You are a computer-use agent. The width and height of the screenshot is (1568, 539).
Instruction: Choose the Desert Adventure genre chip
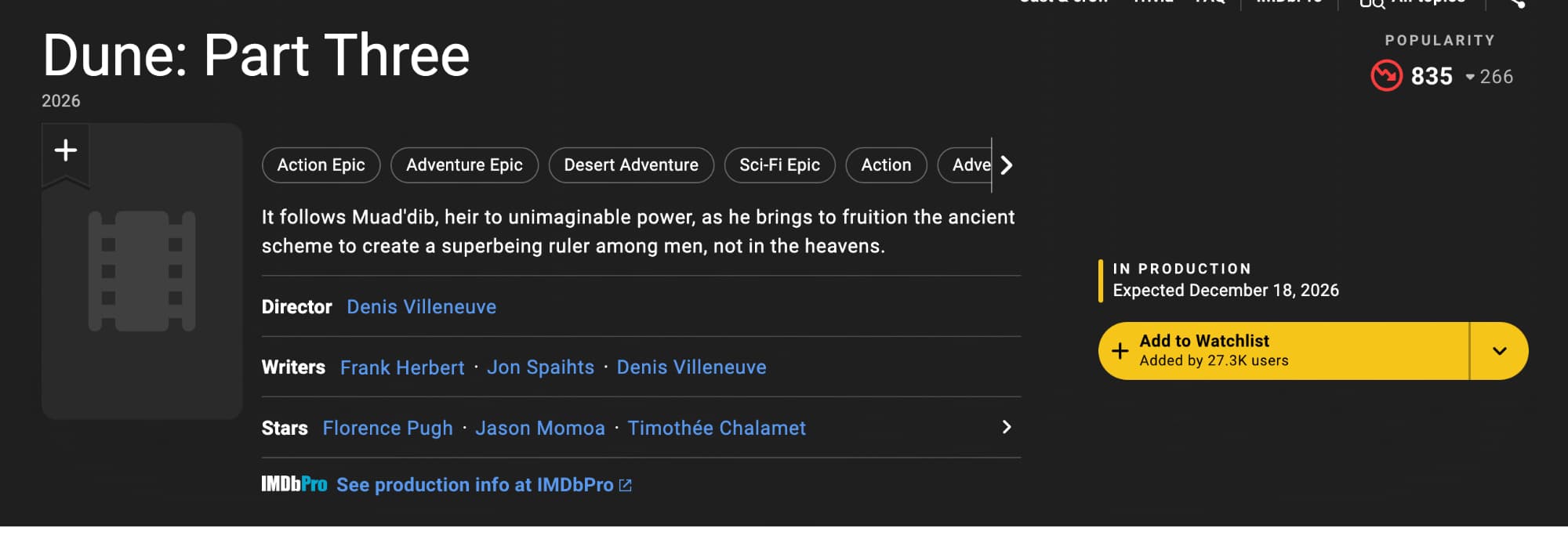click(x=631, y=165)
